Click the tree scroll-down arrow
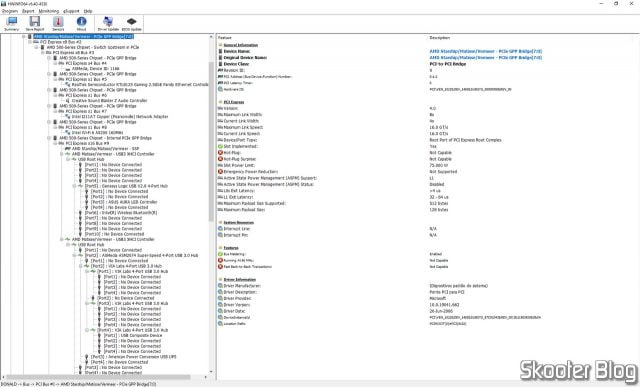 tap(211, 371)
